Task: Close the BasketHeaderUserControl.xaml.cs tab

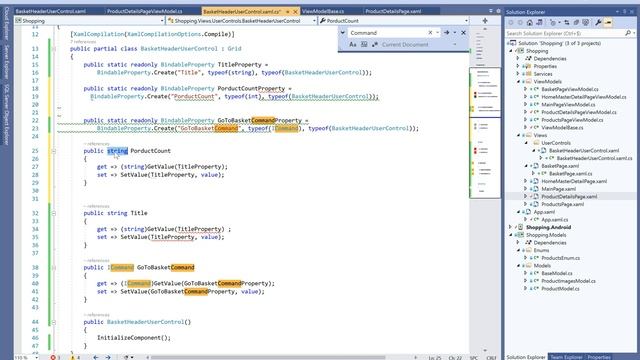Action: click(x=295, y=11)
